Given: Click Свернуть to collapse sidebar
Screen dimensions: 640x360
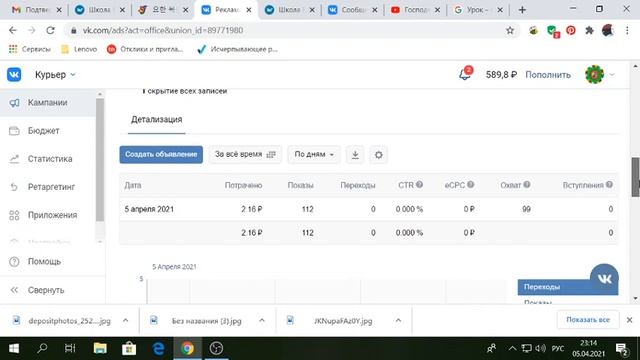Looking at the screenshot, I should point(46,290).
